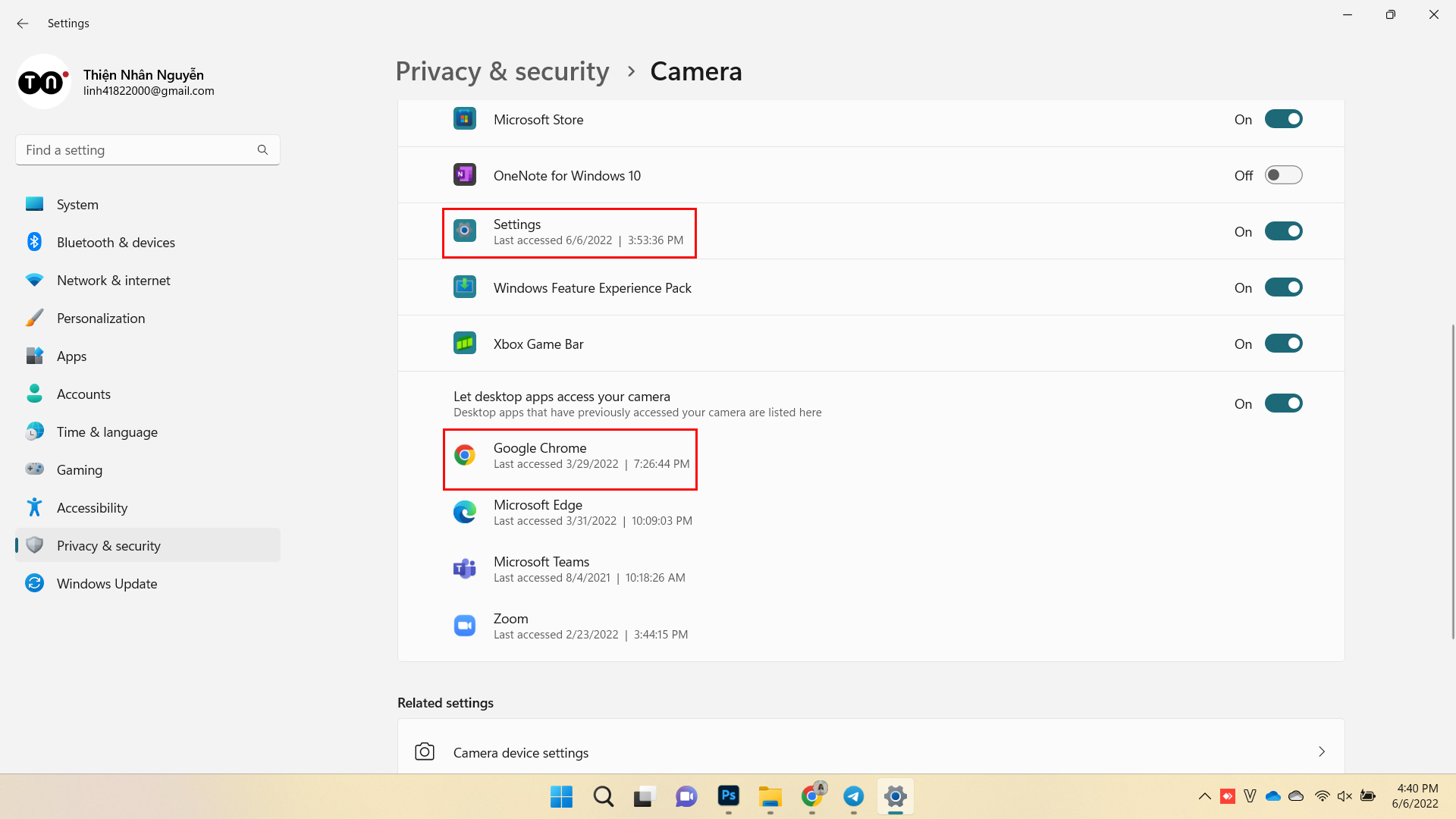Click the muted volume icon in system tray
The height and width of the screenshot is (819, 1456).
[x=1345, y=796]
